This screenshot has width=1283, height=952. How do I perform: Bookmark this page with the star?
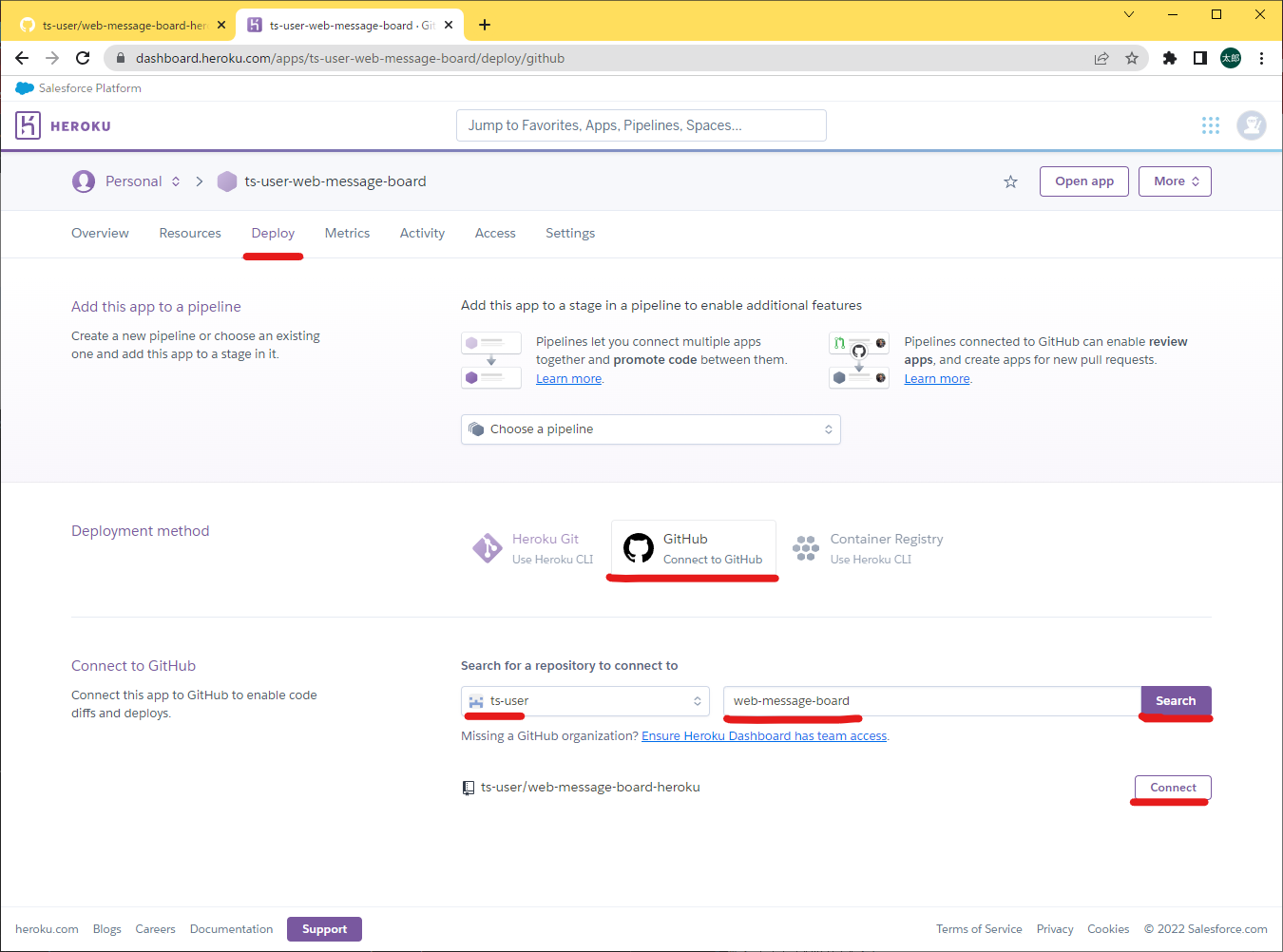click(x=1132, y=58)
